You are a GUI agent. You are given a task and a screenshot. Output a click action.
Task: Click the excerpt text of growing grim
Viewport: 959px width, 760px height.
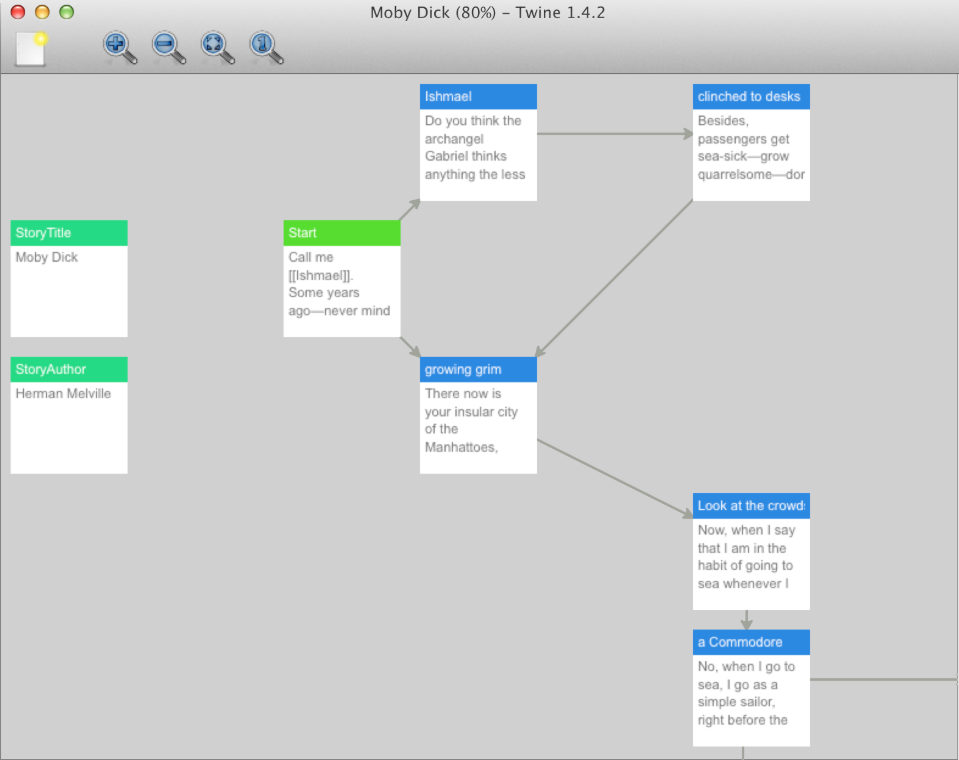(477, 420)
